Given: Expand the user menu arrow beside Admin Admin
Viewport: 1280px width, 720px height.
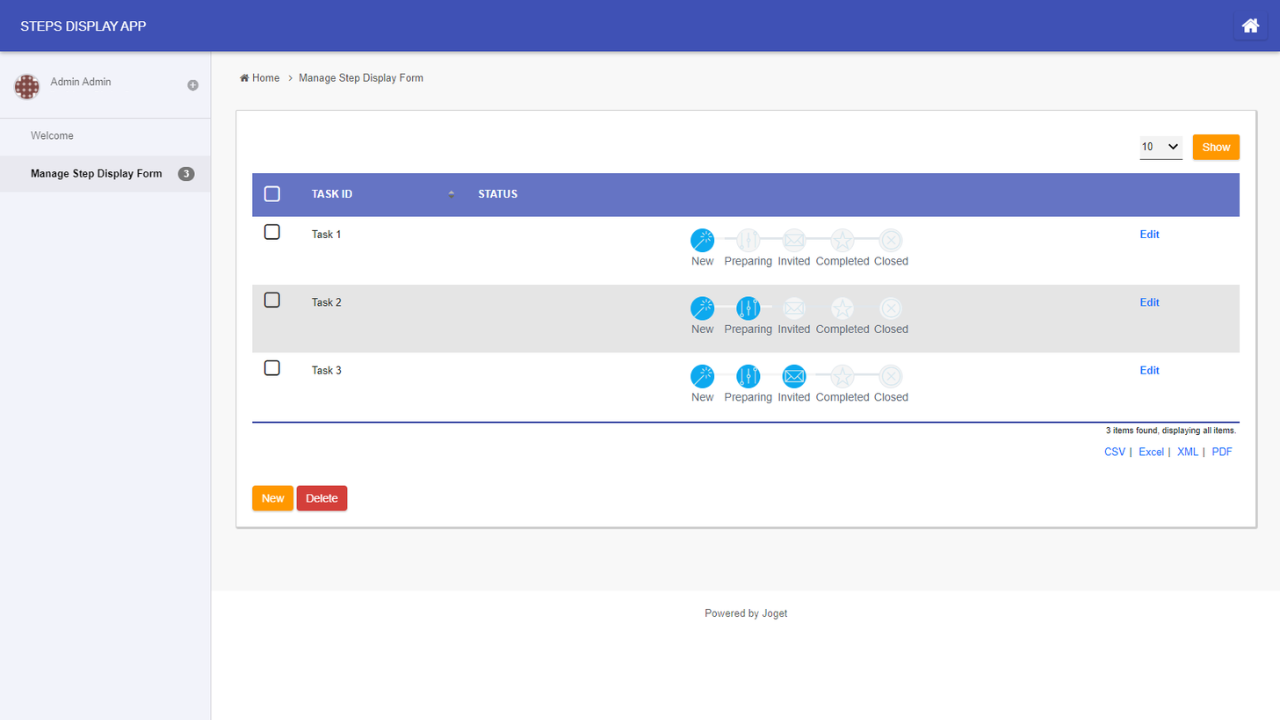Looking at the screenshot, I should [193, 86].
